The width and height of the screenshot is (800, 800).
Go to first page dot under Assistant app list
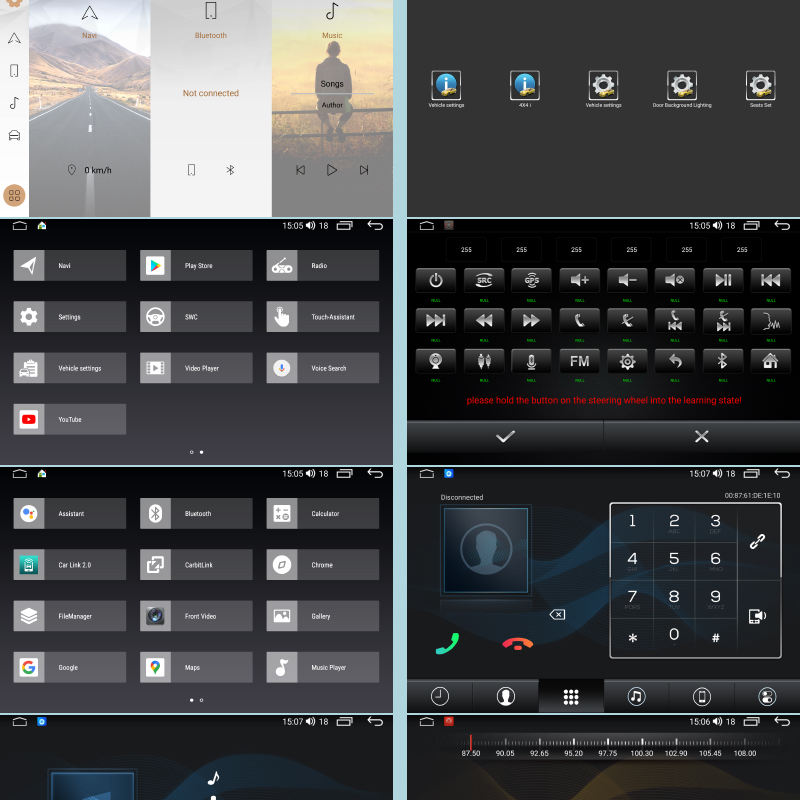(191, 700)
